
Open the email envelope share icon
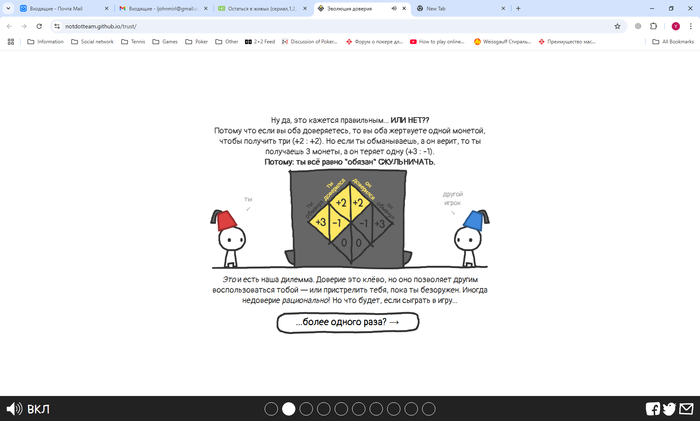pos(686,408)
